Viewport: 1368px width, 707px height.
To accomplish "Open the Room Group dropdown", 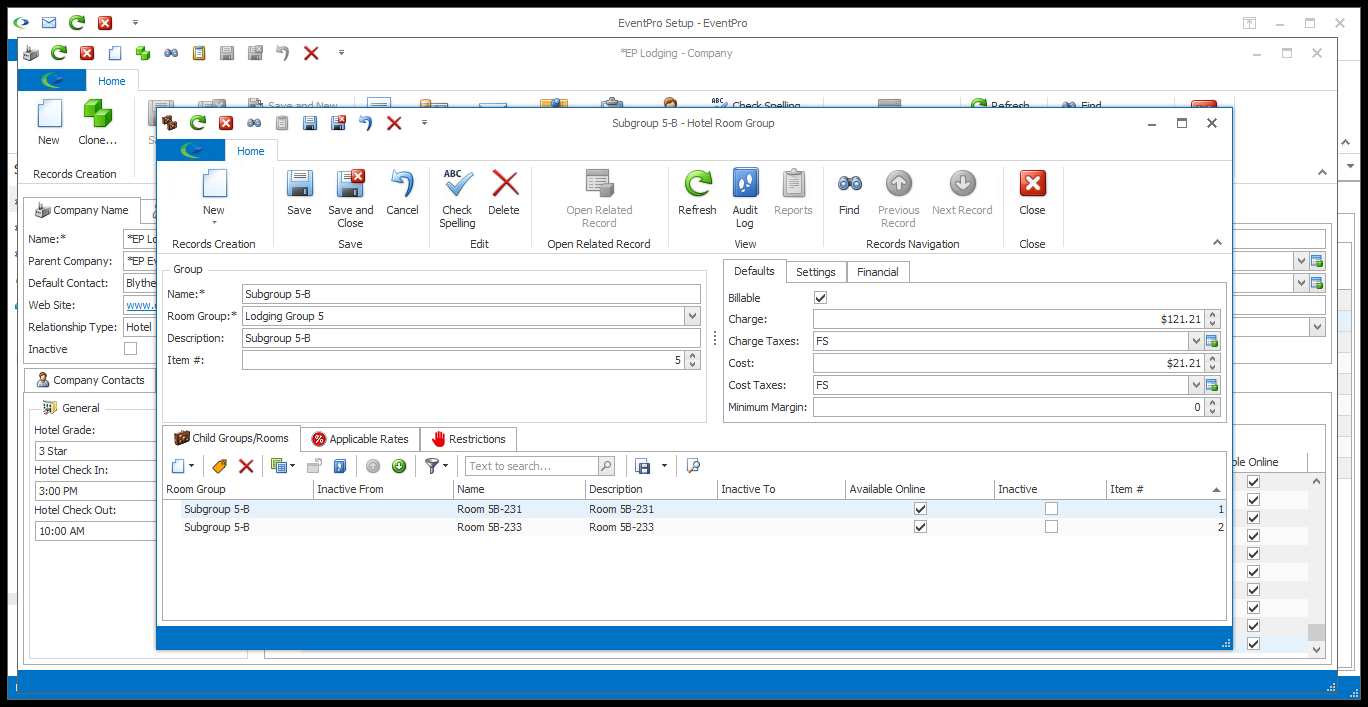I will point(692,316).
